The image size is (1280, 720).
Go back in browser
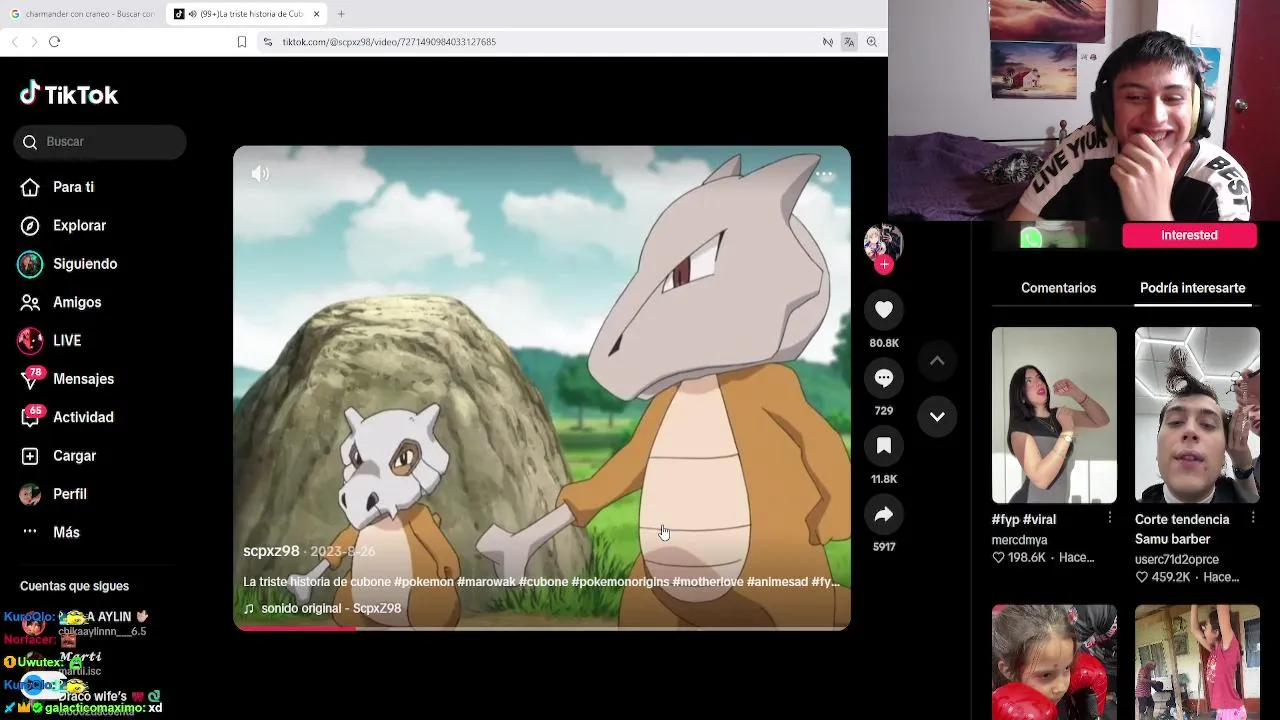point(15,42)
